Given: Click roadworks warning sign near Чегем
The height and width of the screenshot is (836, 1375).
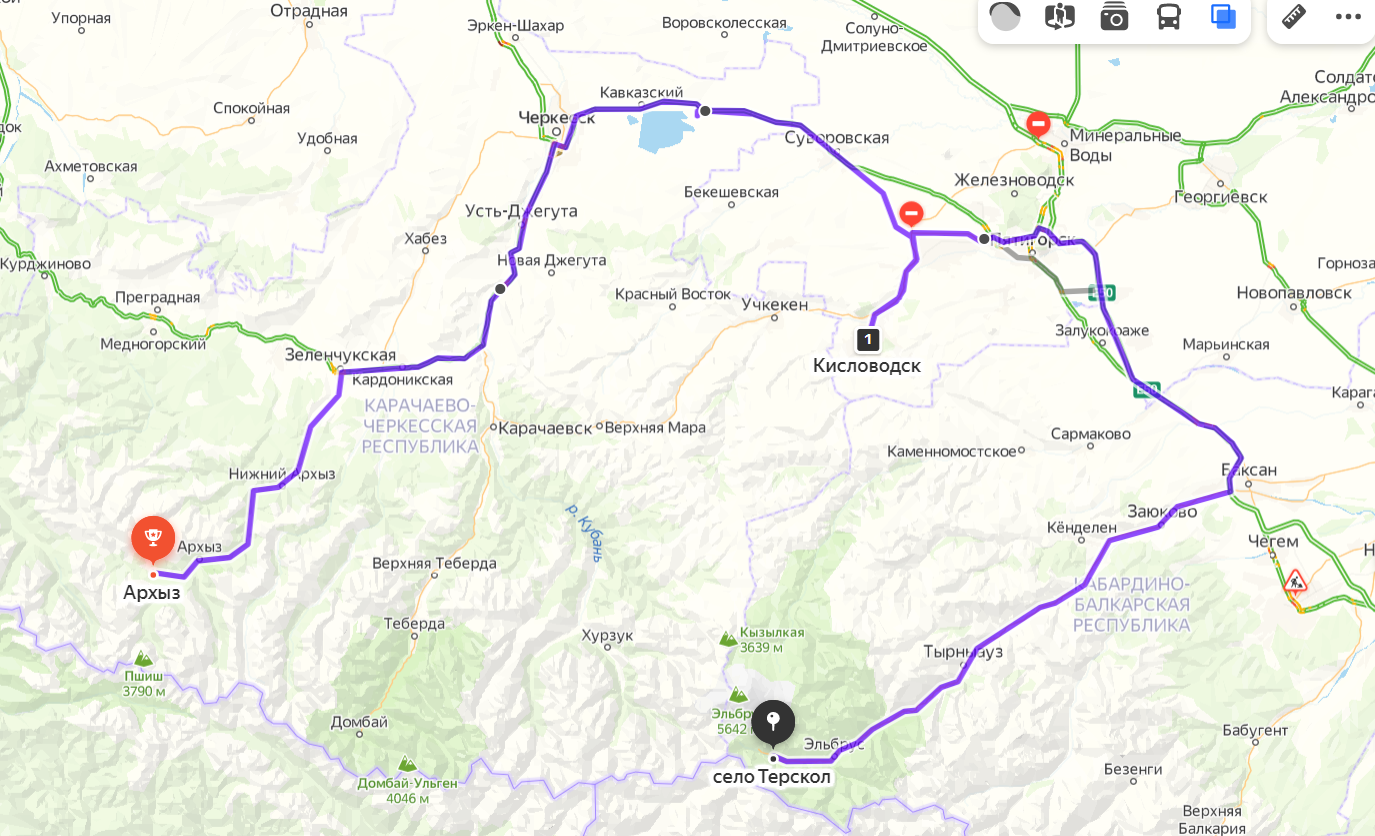Looking at the screenshot, I should click(x=1295, y=580).
